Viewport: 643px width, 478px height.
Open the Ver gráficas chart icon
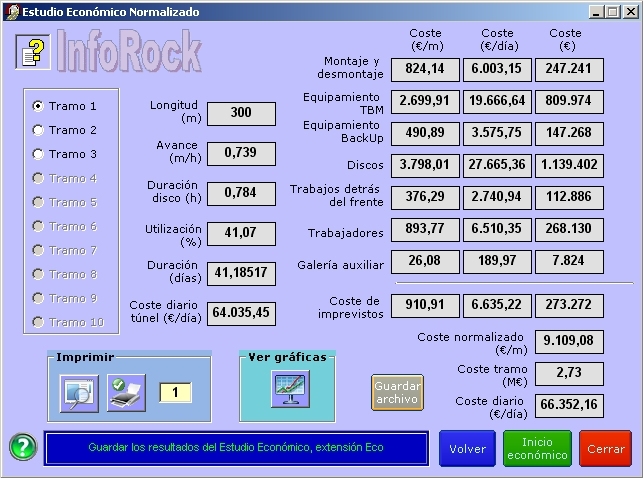click(x=289, y=388)
